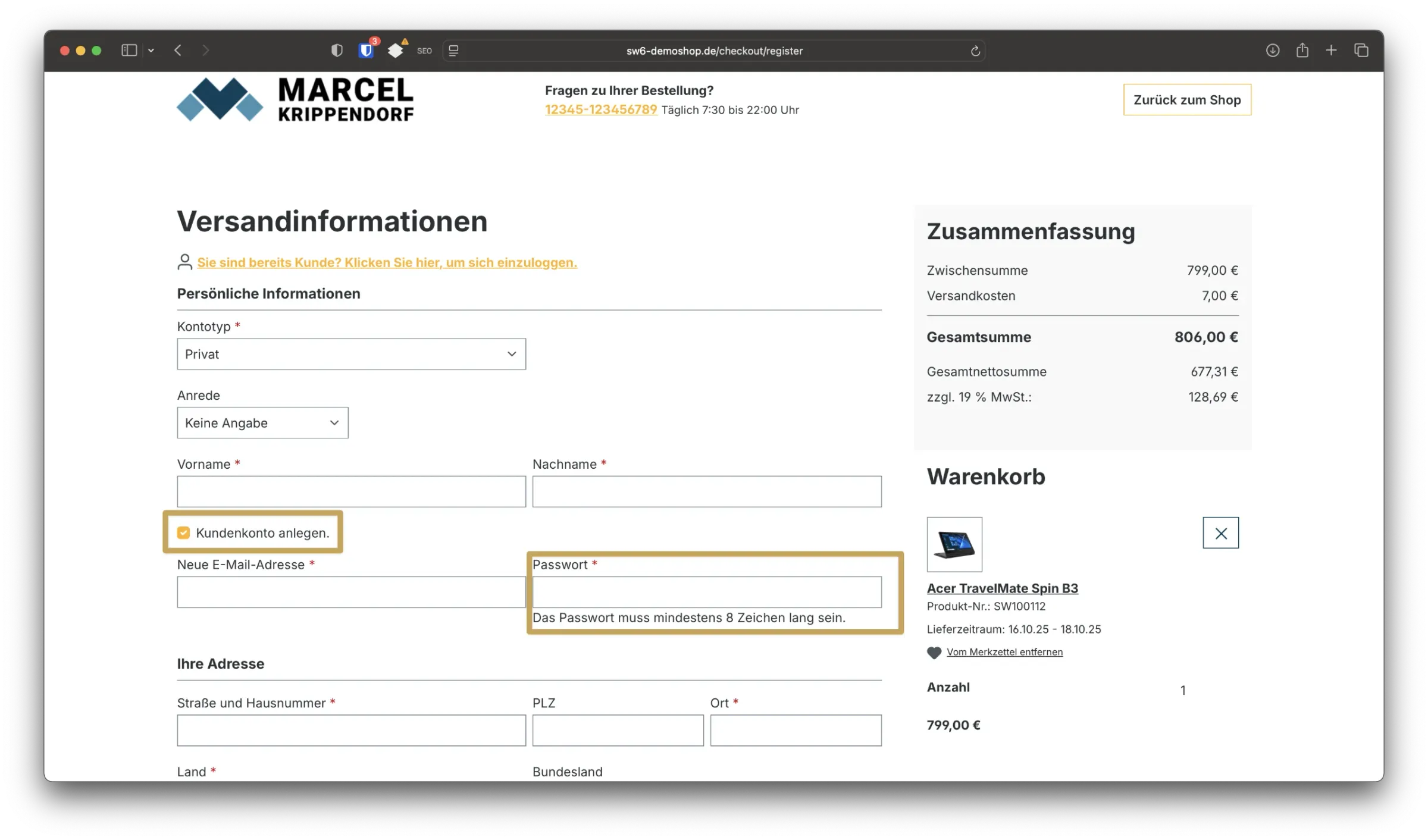Click Zurück zum Shop button
The image size is (1428, 840).
[x=1186, y=100]
